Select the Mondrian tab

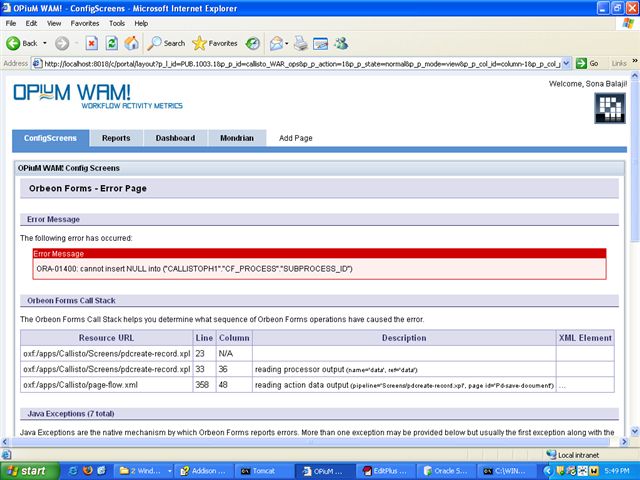click(x=237, y=138)
